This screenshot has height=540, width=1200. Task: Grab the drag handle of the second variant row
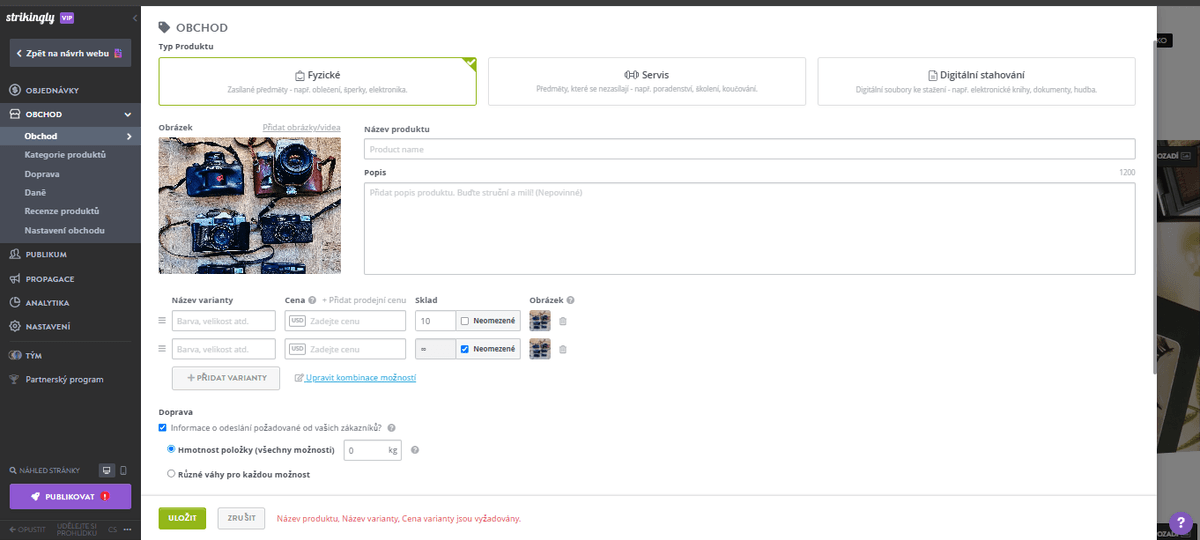coord(162,349)
